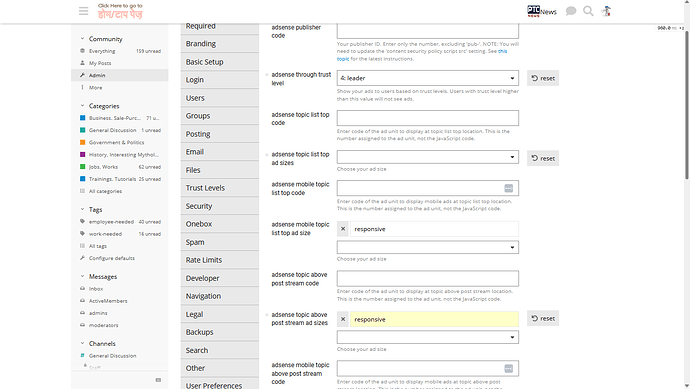Open the Rate Limits settings tab
Screen dimensions: 690x389
click(x=220, y=260)
